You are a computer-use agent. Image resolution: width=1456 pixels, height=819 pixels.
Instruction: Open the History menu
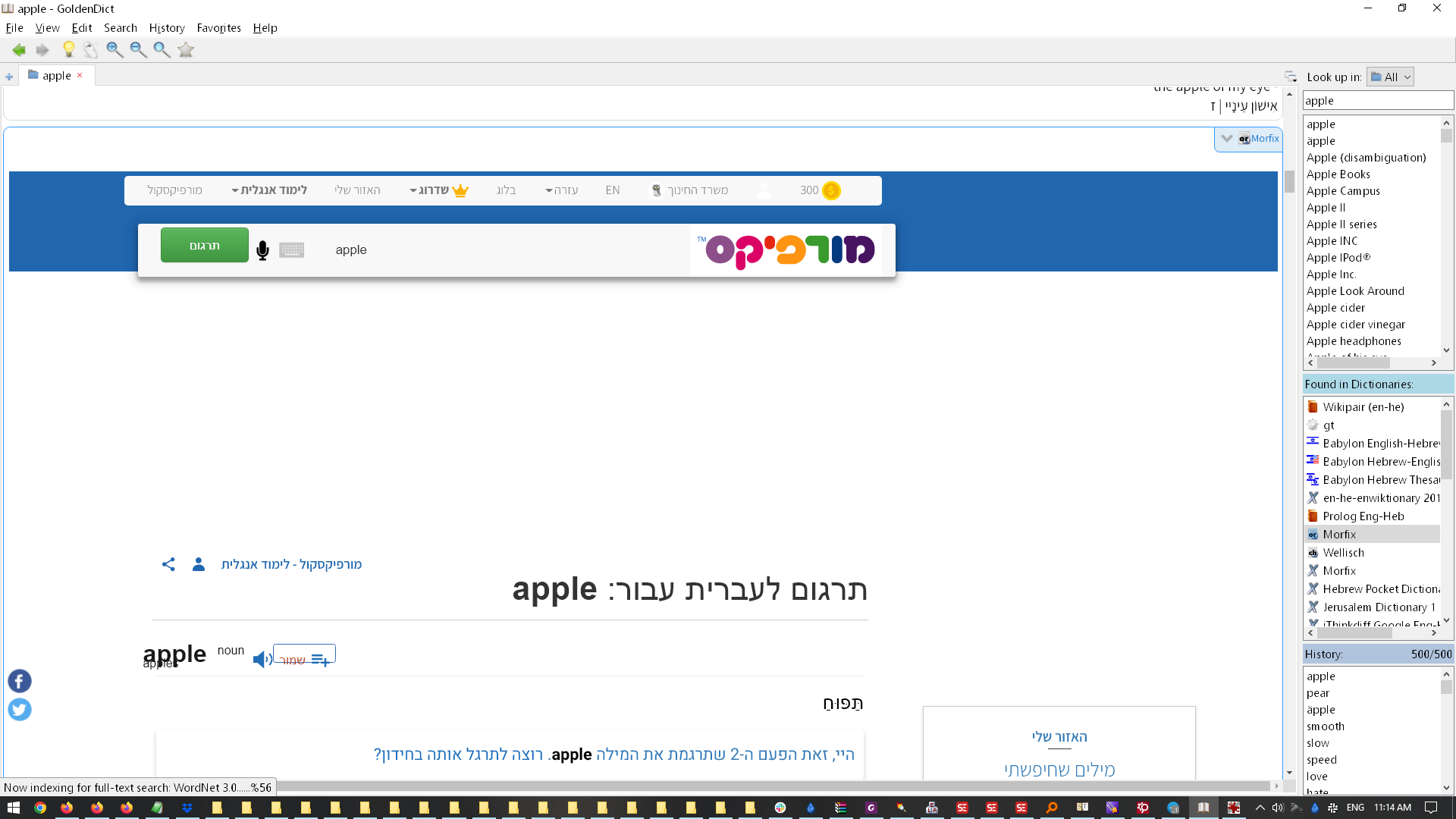pyautogui.click(x=167, y=28)
